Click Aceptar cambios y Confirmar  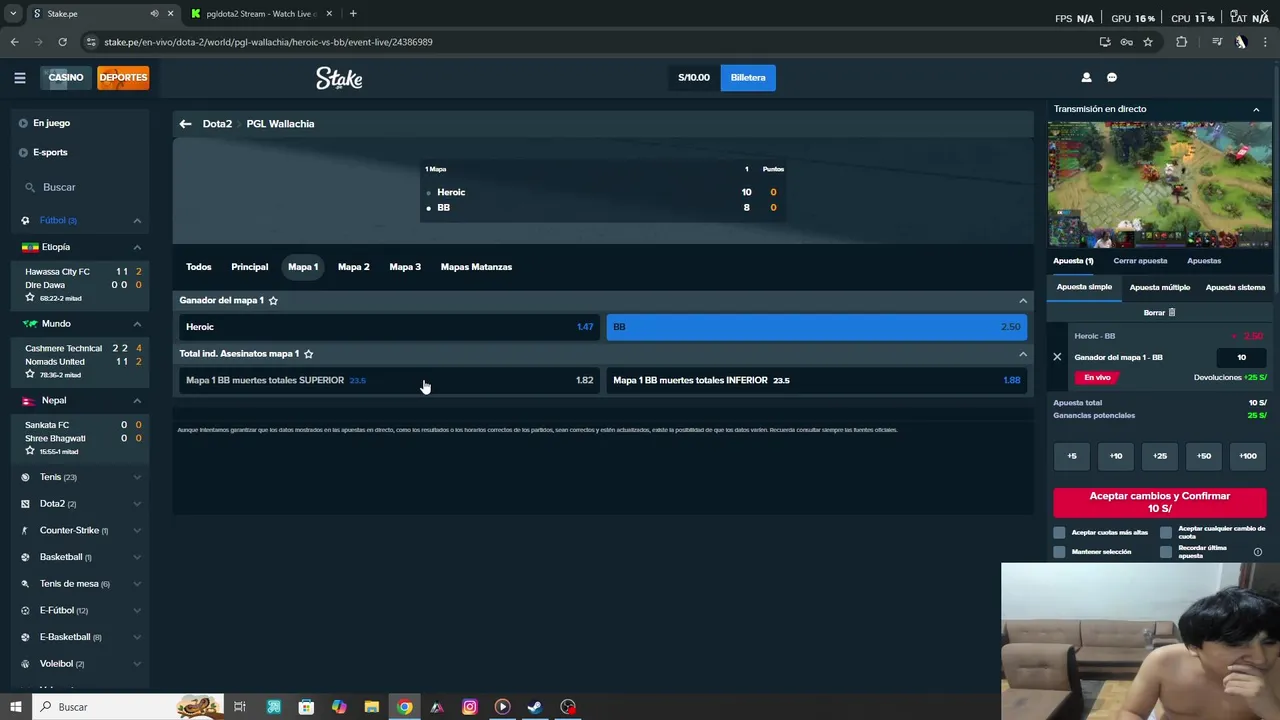point(1160,502)
